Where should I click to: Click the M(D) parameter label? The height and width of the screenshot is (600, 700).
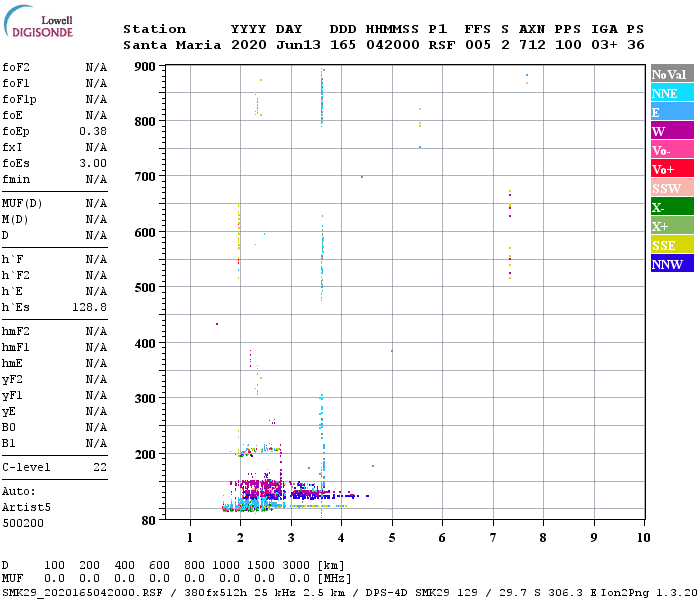(x=15, y=220)
